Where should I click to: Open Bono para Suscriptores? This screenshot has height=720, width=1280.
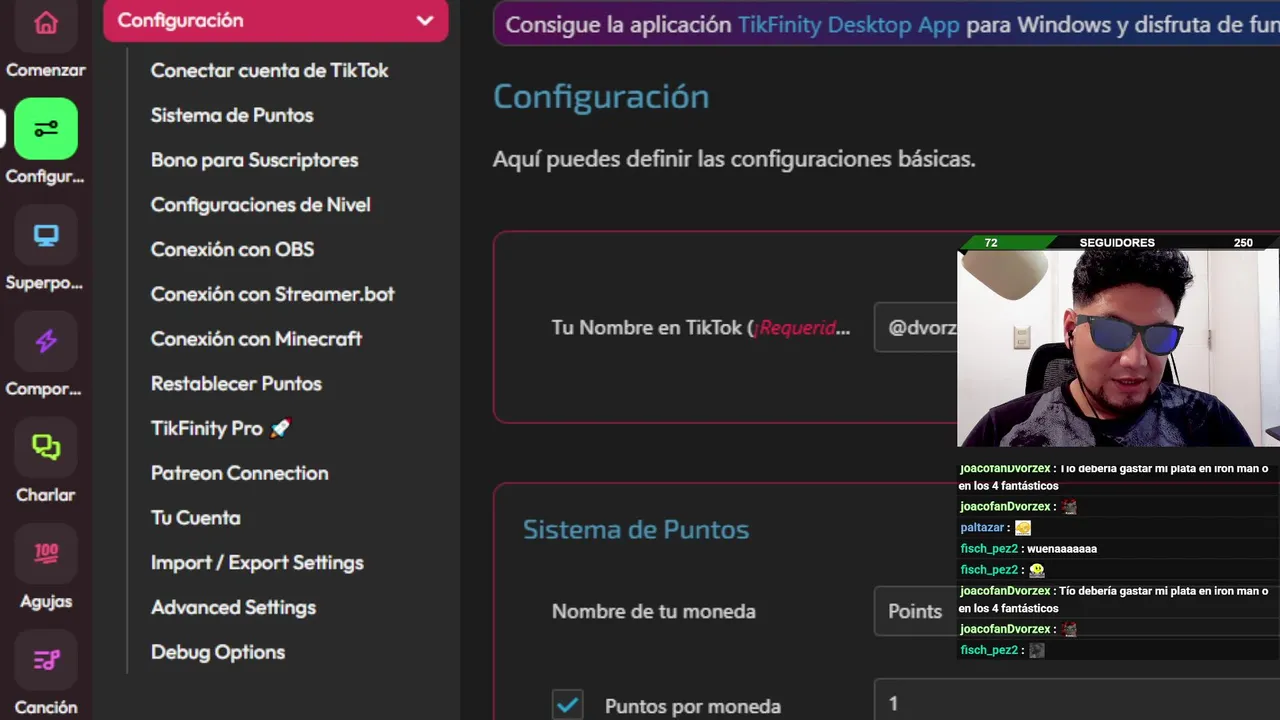(x=254, y=160)
